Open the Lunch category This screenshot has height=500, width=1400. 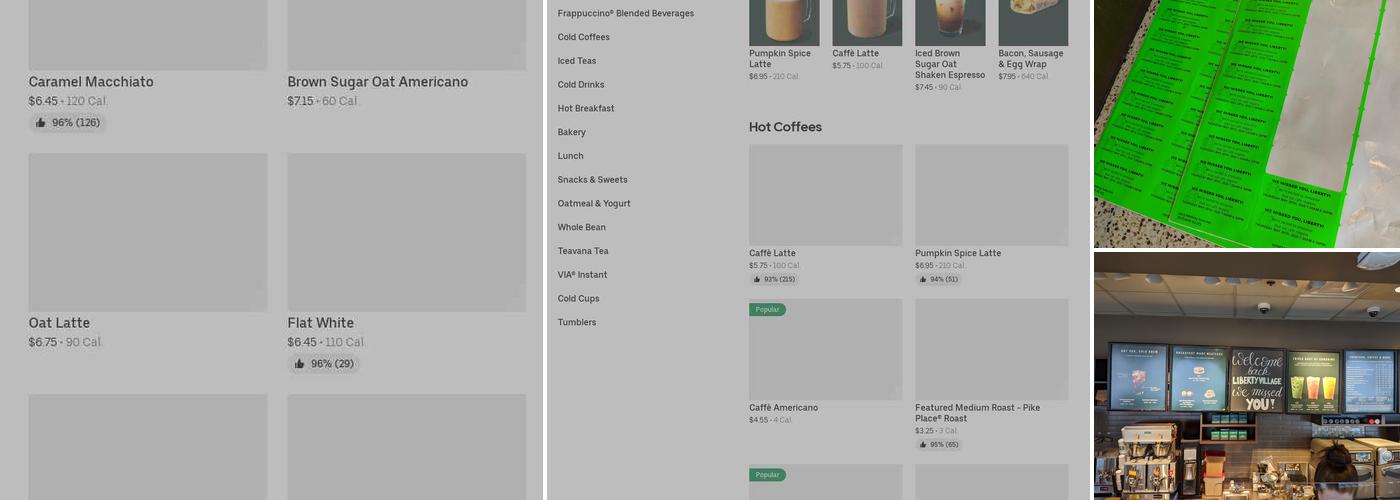[x=571, y=156]
